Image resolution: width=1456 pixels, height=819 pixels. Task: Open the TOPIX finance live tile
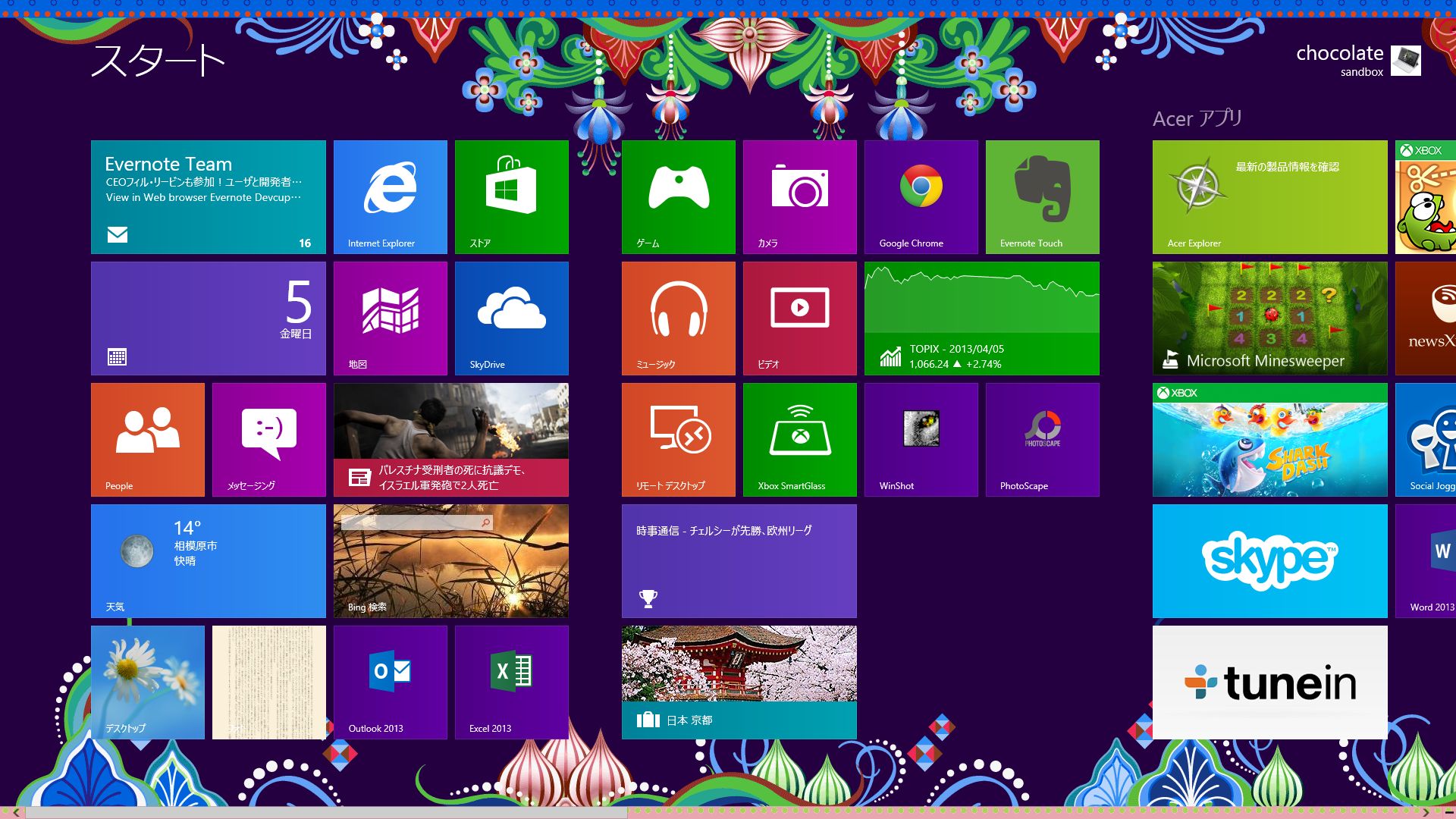pos(981,318)
